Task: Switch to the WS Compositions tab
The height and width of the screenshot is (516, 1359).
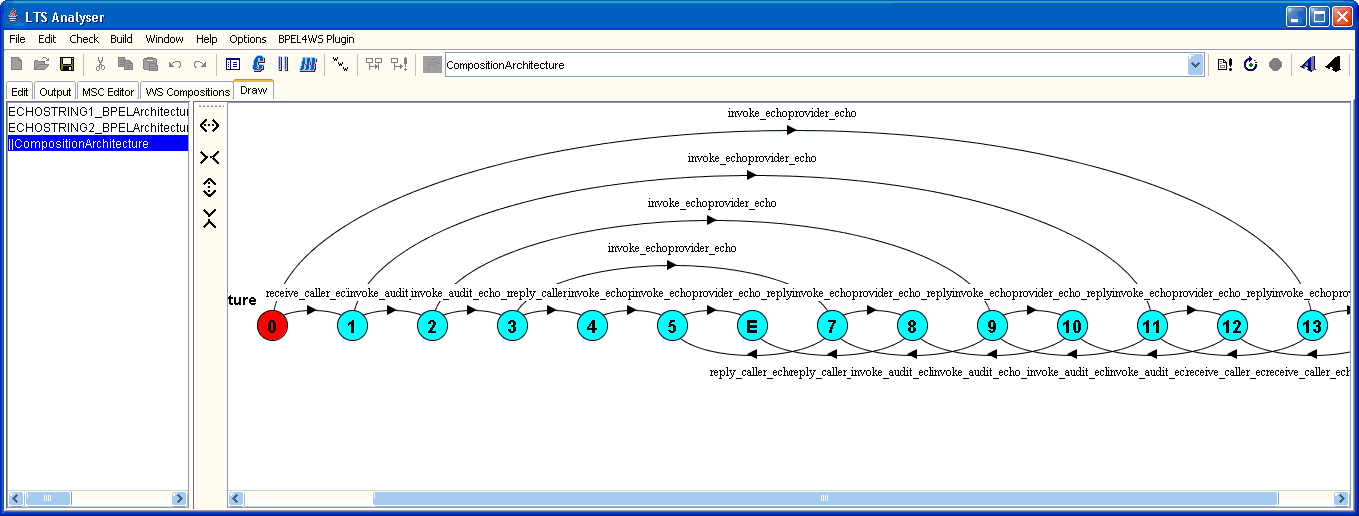Action: [x=187, y=91]
